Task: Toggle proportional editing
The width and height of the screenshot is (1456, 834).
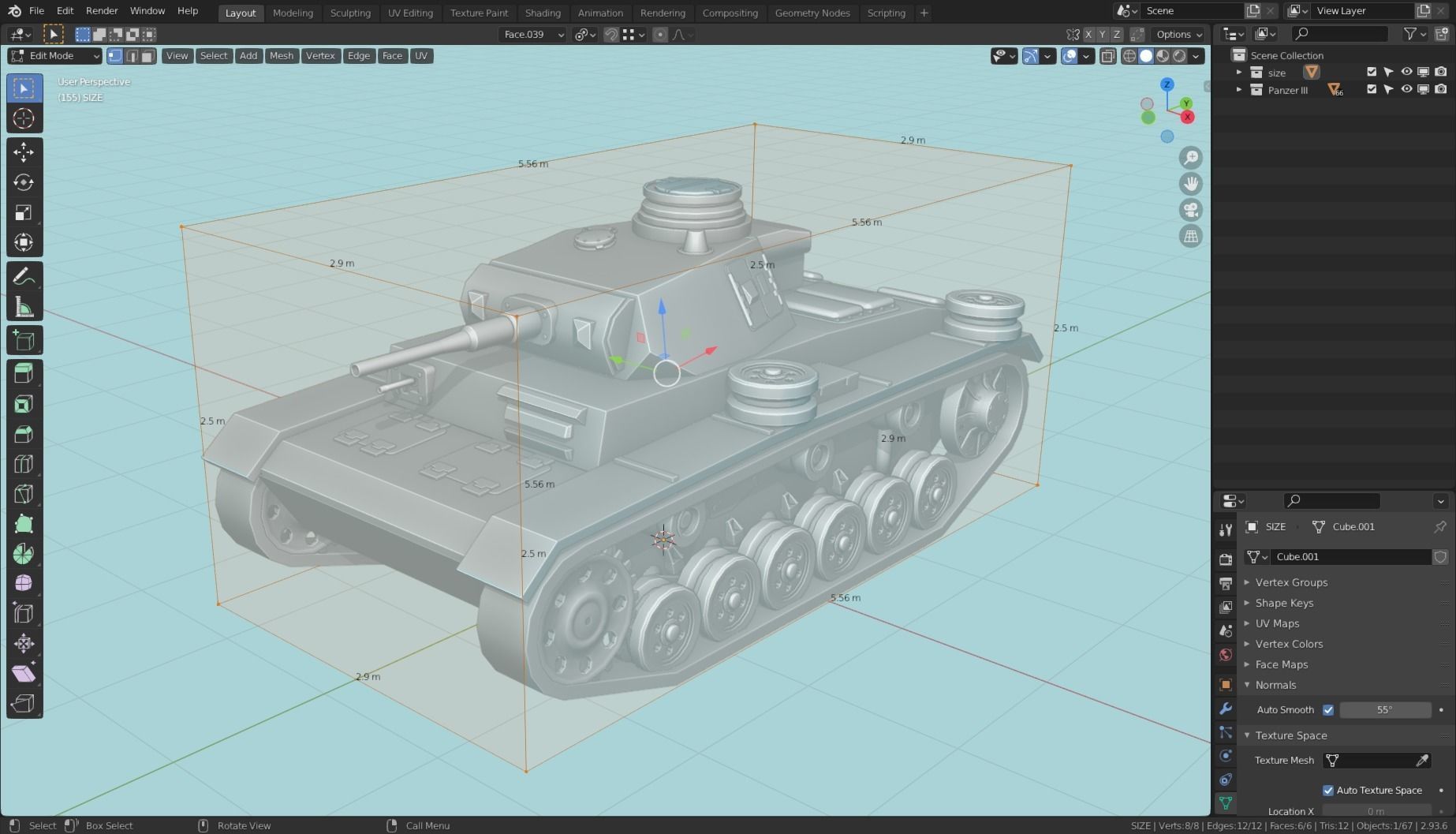Action: 660,35
